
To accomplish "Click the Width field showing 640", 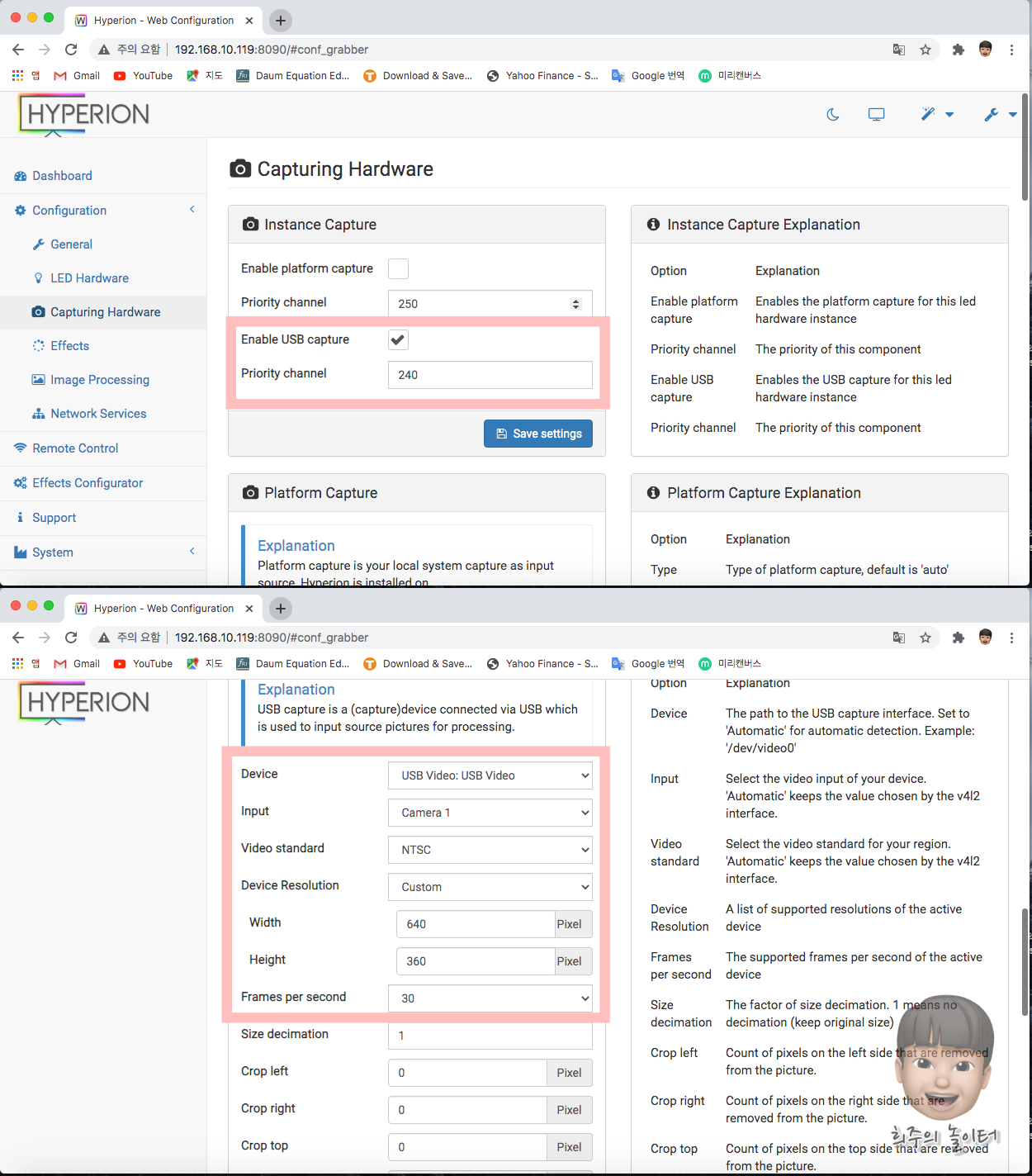I will tap(476, 924).
